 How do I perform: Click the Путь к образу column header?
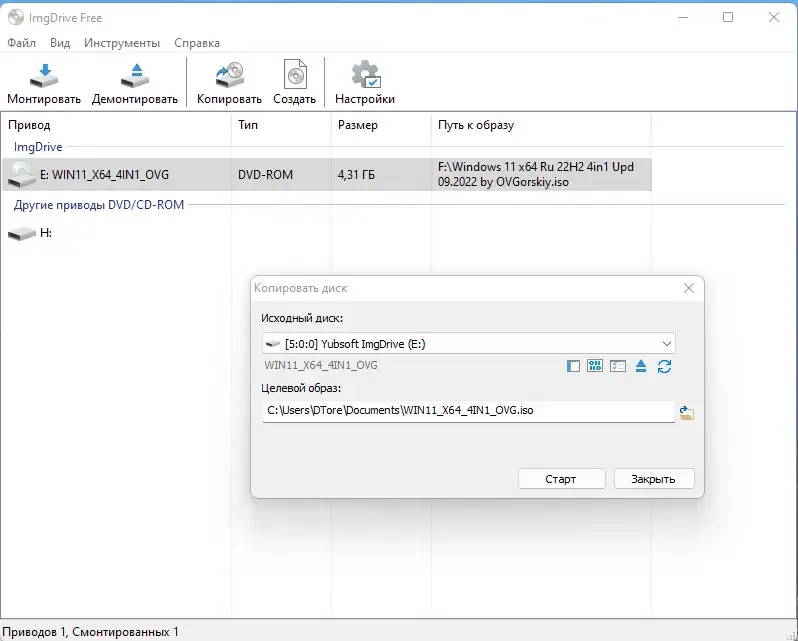pos(542,125)
